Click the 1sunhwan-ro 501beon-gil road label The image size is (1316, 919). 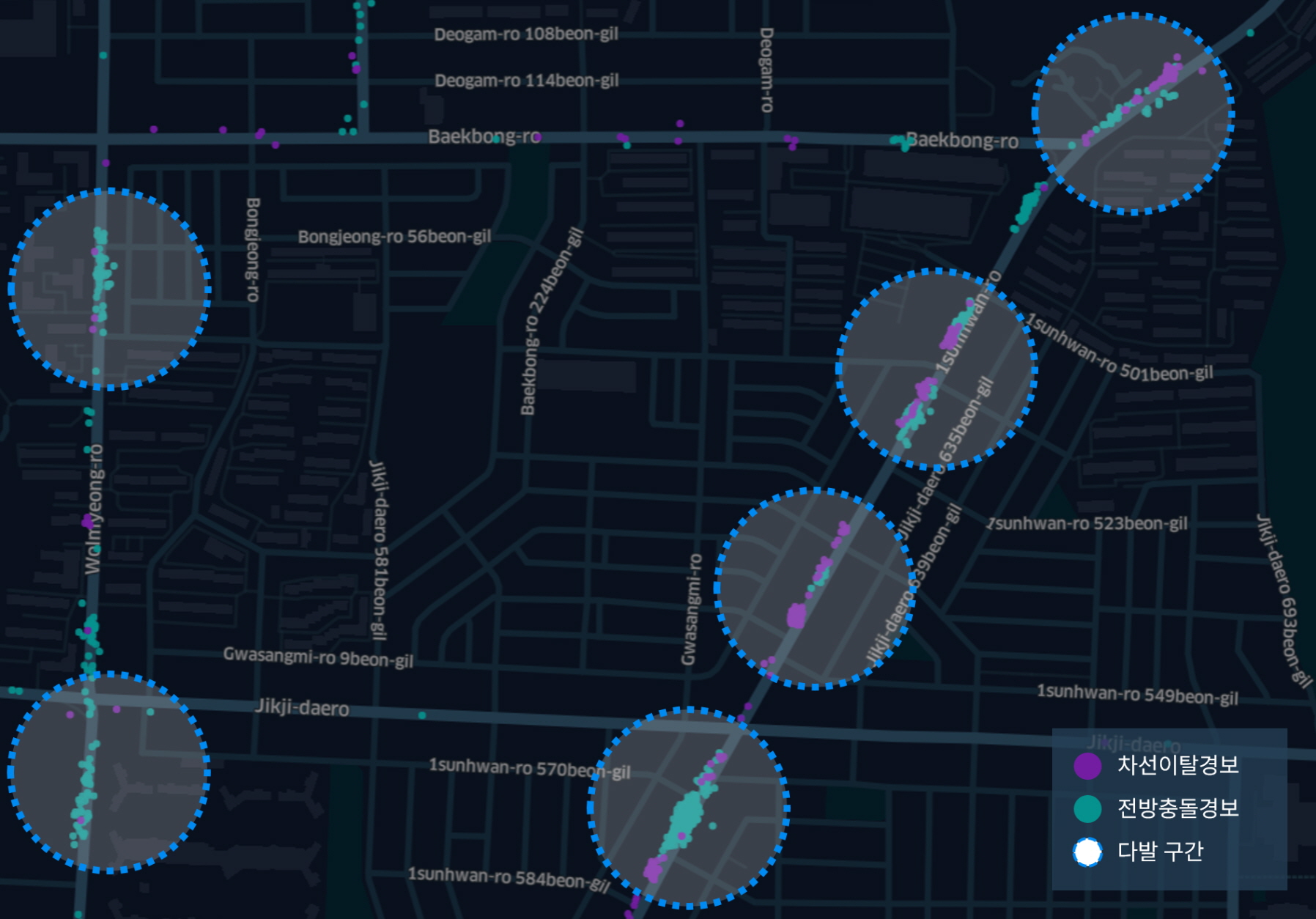point(1119,348)
